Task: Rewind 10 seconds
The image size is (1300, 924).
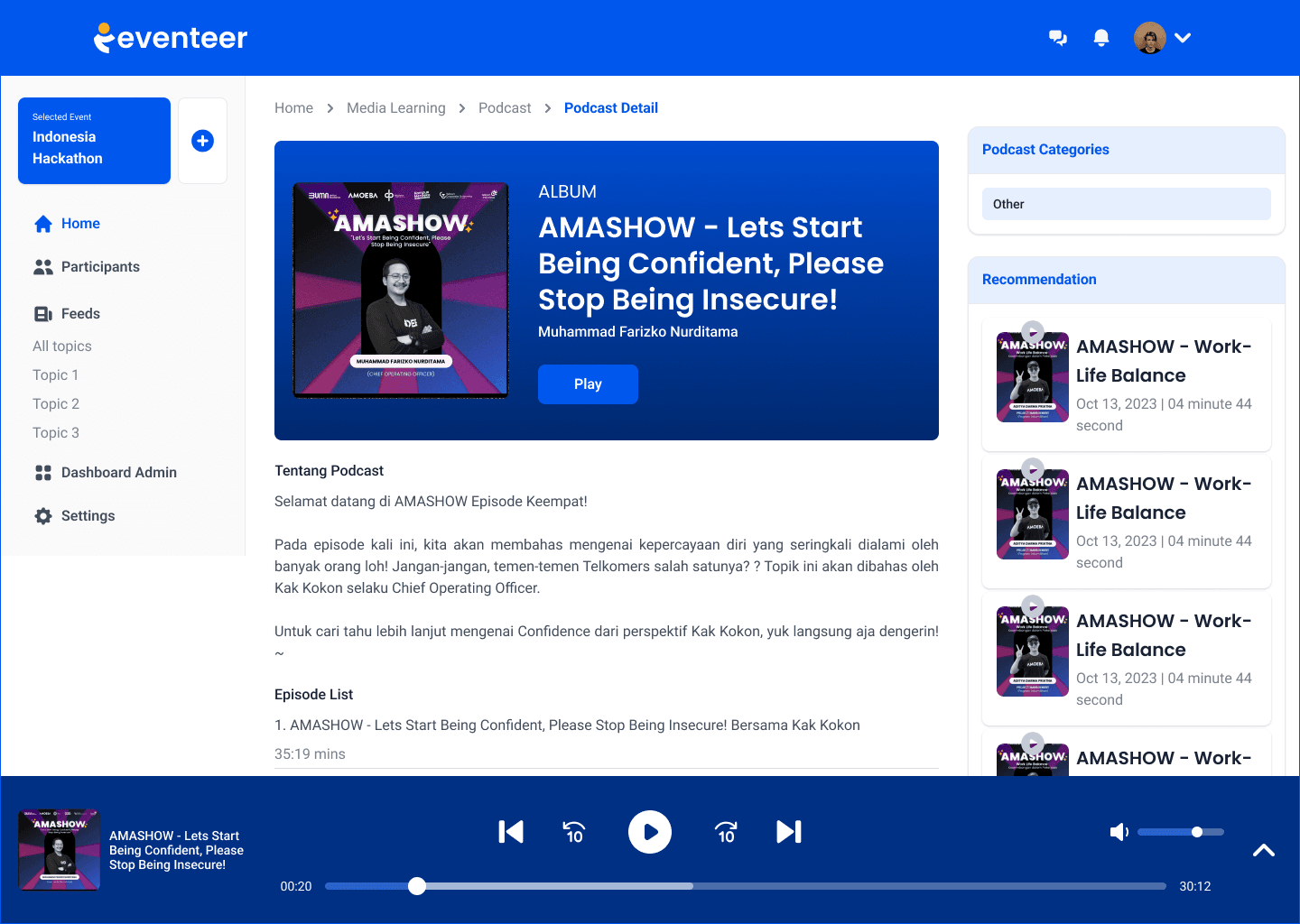Action: pyautogui.click(x=574, y=832)
